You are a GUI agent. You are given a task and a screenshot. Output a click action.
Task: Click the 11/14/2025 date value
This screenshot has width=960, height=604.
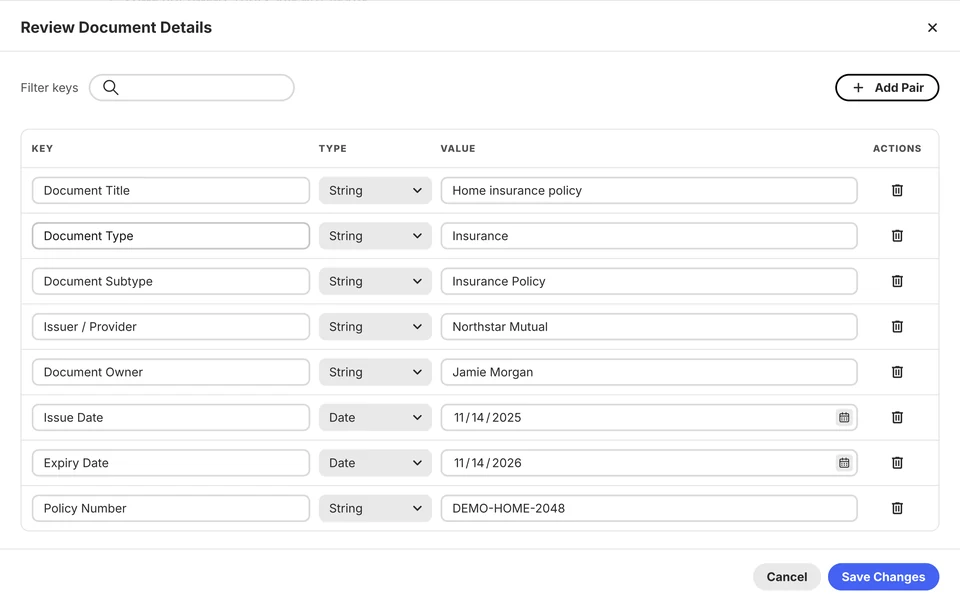(487, 417)
